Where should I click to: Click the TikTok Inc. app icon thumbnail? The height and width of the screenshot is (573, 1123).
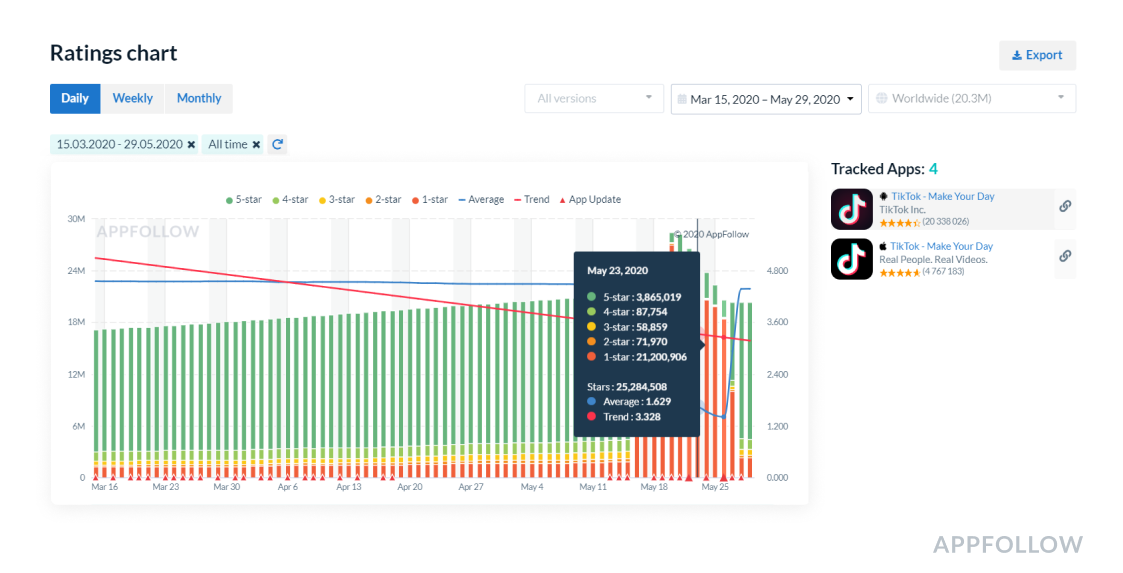(851, 209)
